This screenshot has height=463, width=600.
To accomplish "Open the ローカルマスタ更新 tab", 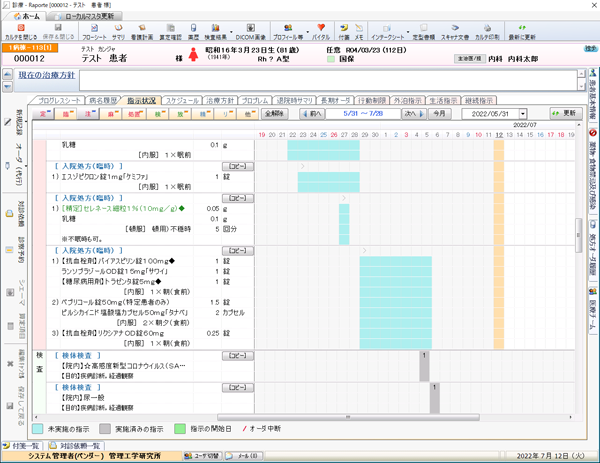I will coord(85,16).
